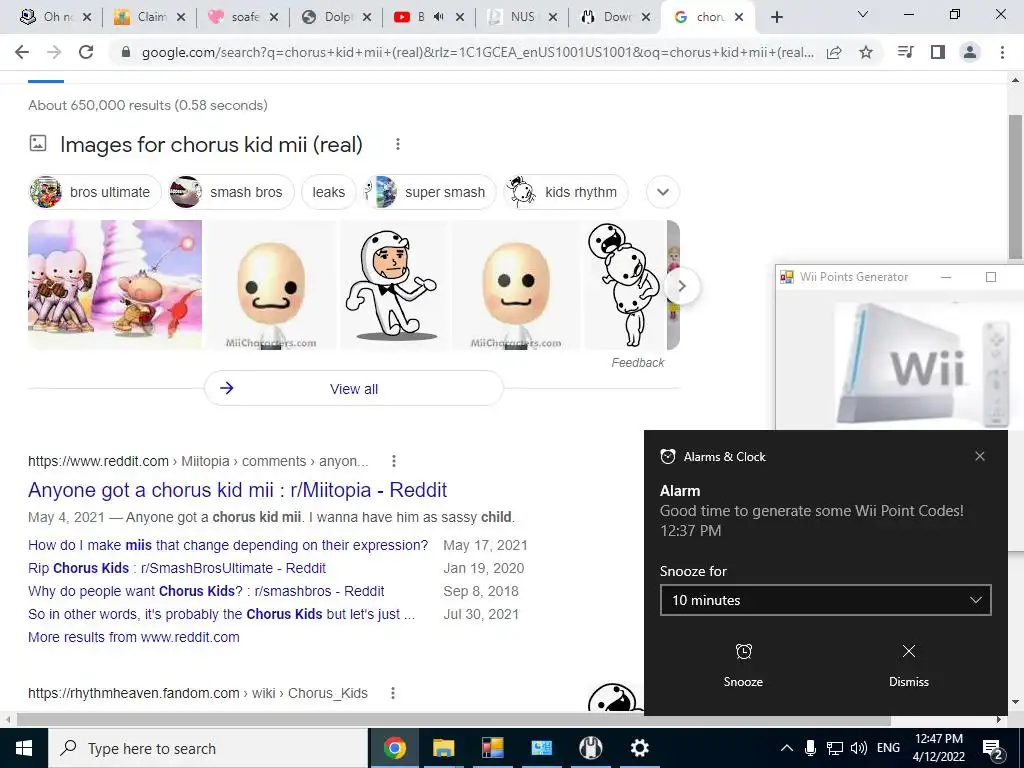Expand more image filter chips
Image resolution: width=1024 pixels, height=768 pixels.
pos(663,192)
